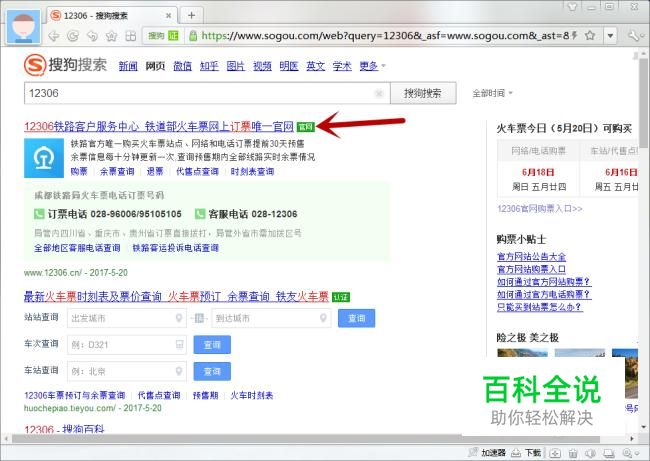Open 官方网站公告大全 tip link
The image size is (650, 461).
531,257
